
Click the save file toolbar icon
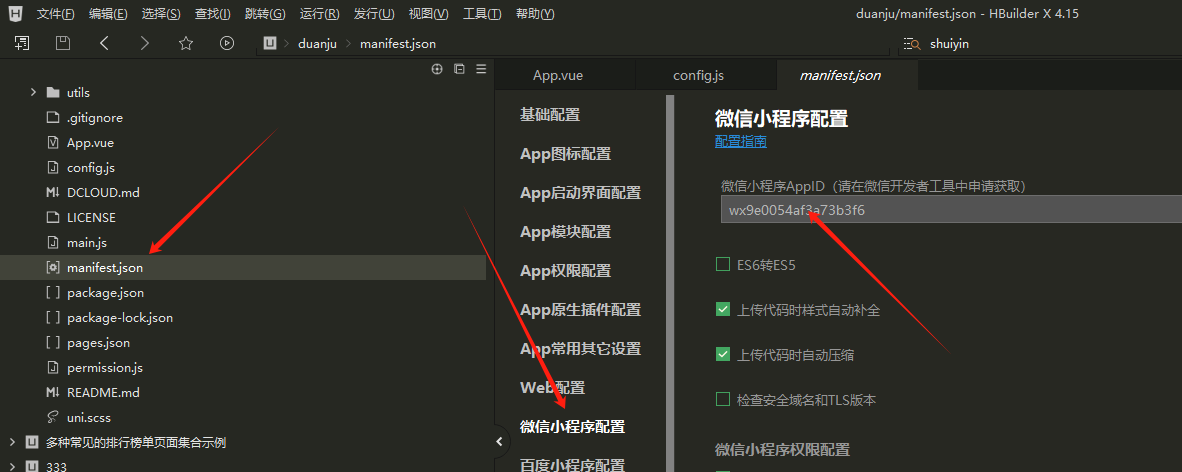click(63, 44)
